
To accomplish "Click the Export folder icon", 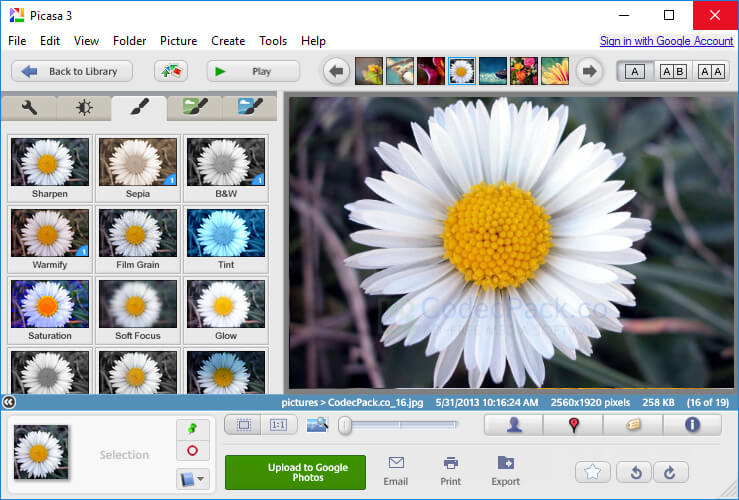I will pos(505,463).
